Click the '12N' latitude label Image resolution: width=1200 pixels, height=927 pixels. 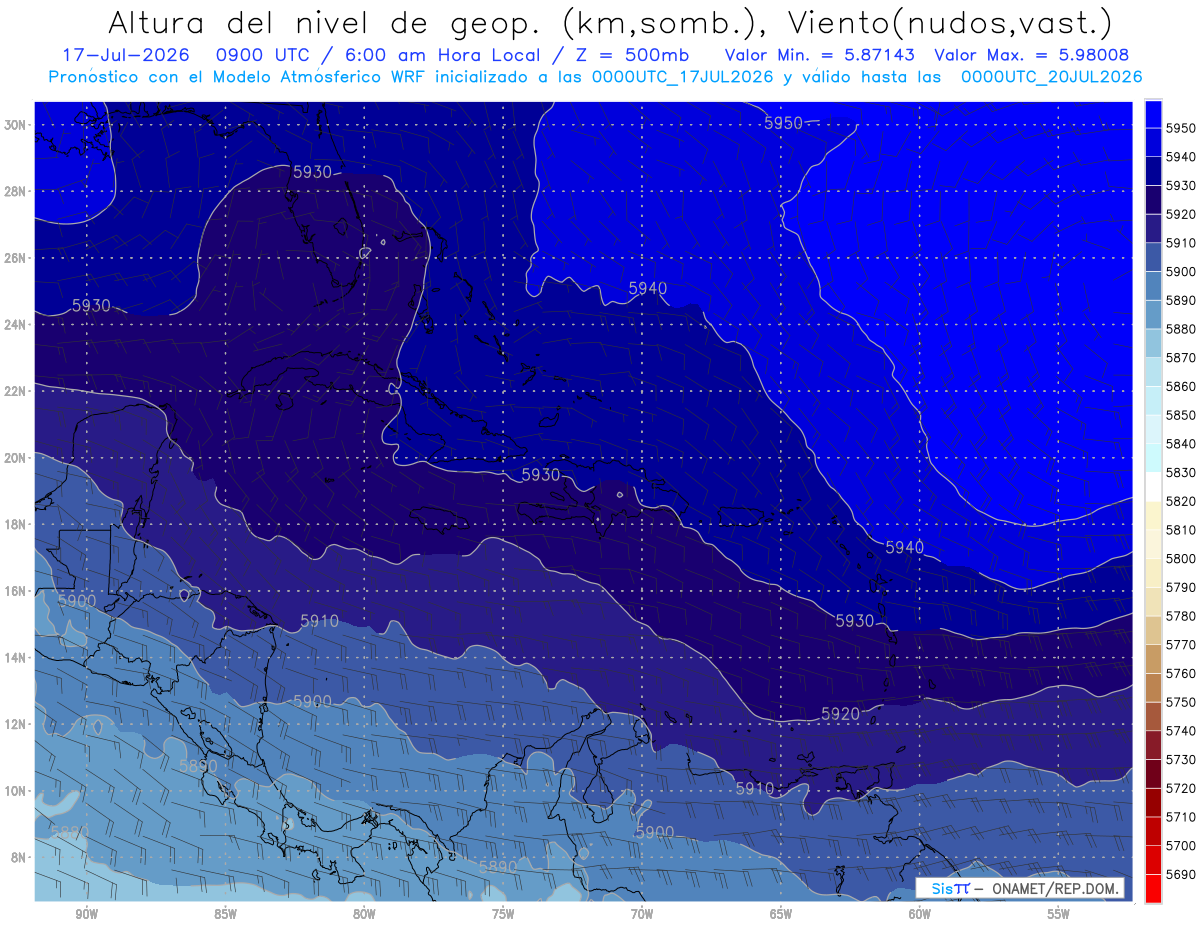pyautogui.click(x=16, y=724)
